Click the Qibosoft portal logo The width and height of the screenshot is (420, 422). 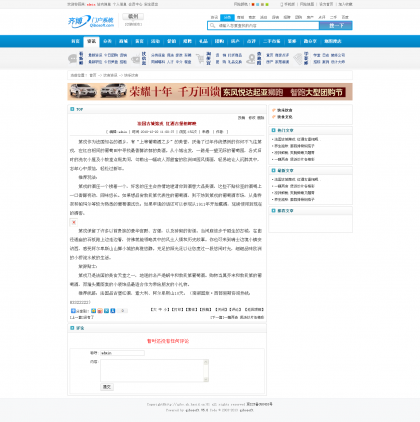[91, 21]
